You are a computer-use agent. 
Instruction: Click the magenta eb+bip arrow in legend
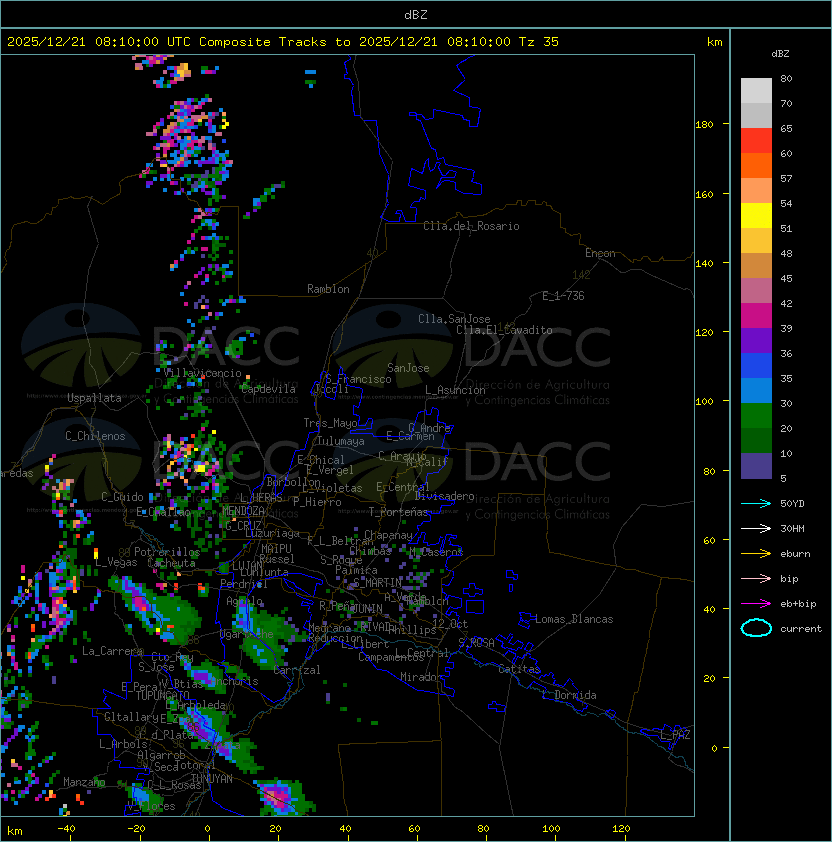[756, 604]
